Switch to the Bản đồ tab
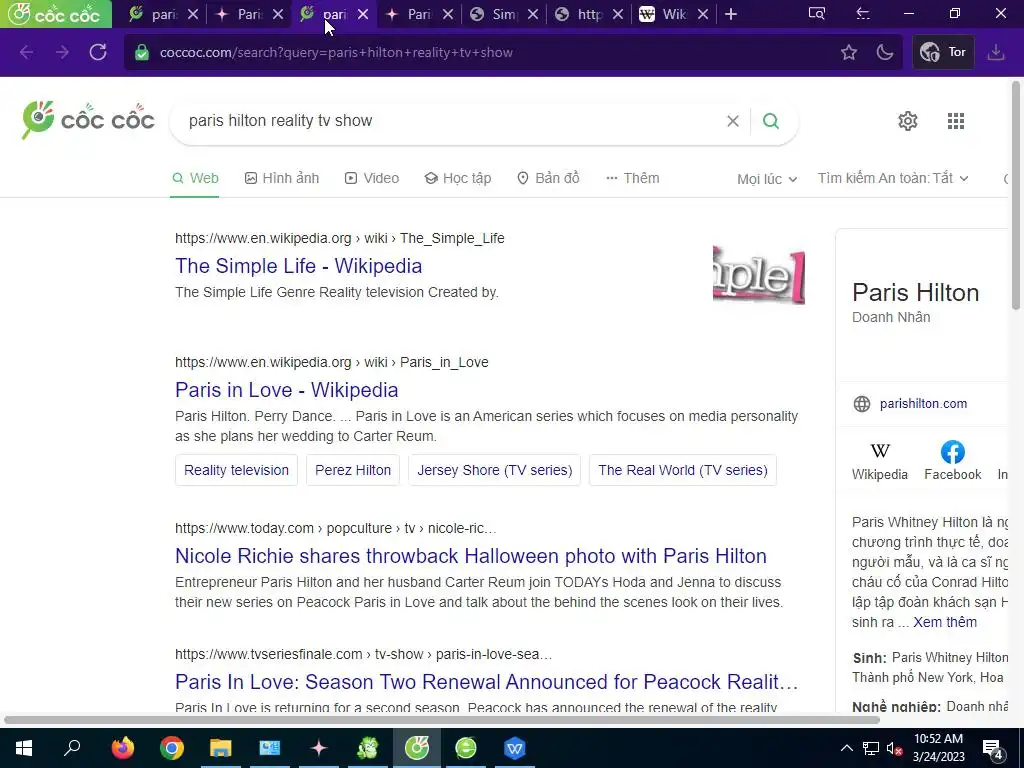The width and height of the screenshot is (1024, 768). (x=548, y=178)
